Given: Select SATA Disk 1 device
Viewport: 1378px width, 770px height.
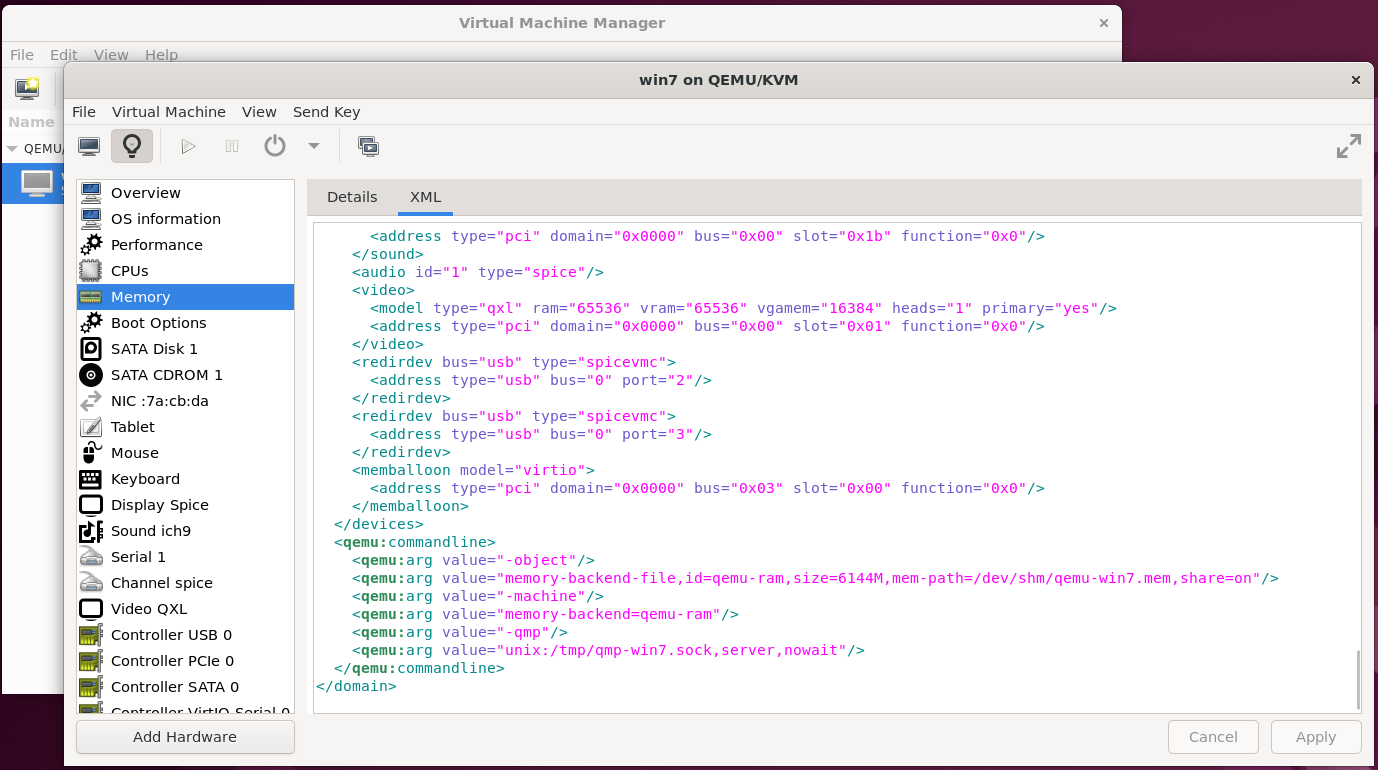Looking at the screenshot, I should pos(186,349).
